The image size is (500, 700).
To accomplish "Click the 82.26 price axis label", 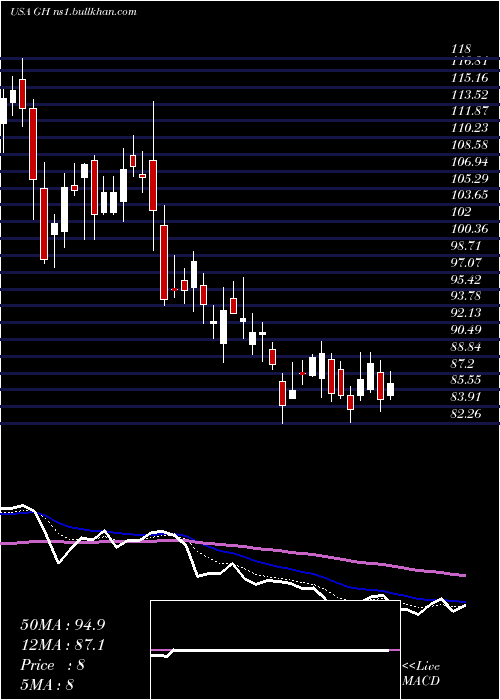I will coord(467,413).
